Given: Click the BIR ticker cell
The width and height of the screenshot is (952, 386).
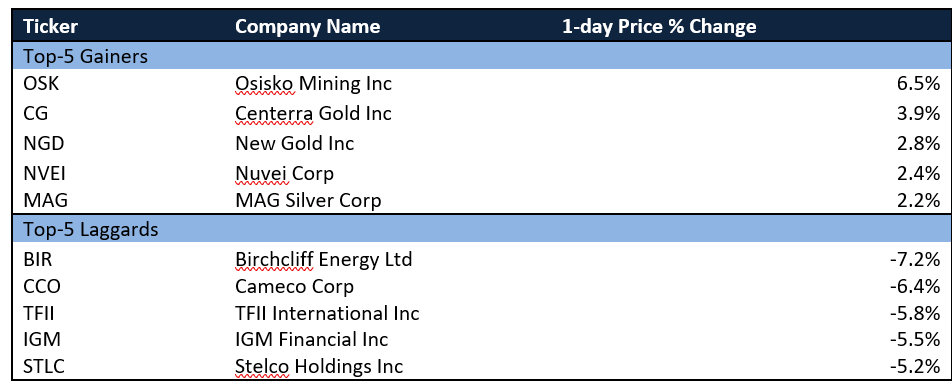Looking at the screenshot, I should point(39,259).
